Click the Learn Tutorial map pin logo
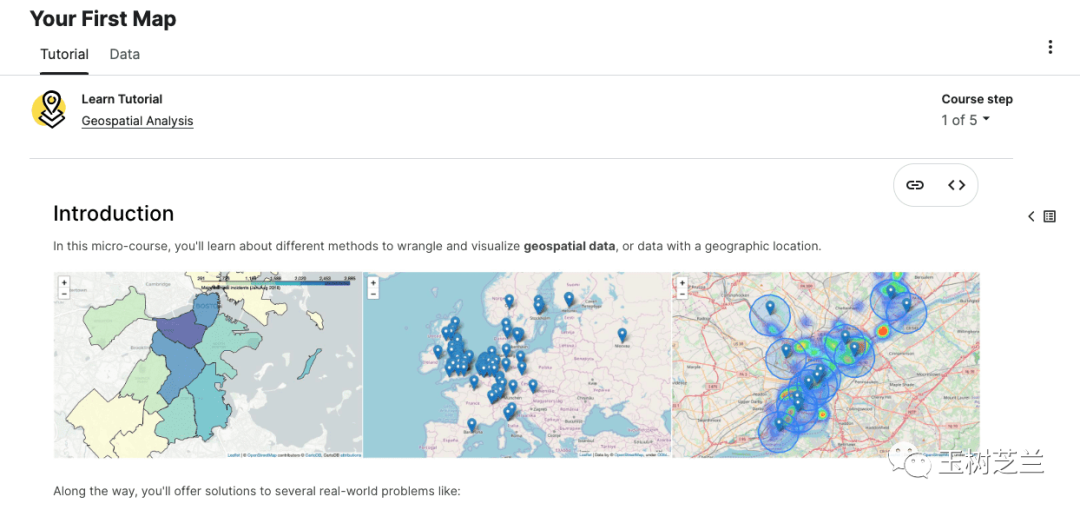The width and height of the screenshot is (1080, 510). [49, 110]
